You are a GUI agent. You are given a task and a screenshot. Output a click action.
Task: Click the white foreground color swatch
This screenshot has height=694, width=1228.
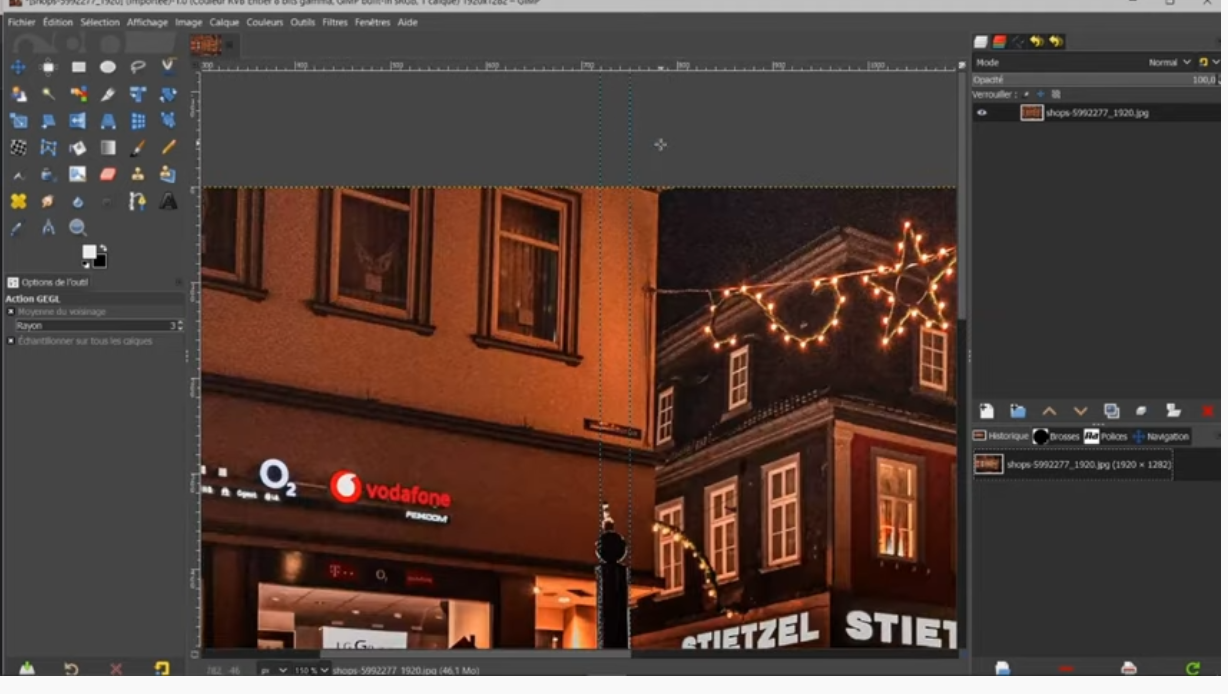[89, 251]
